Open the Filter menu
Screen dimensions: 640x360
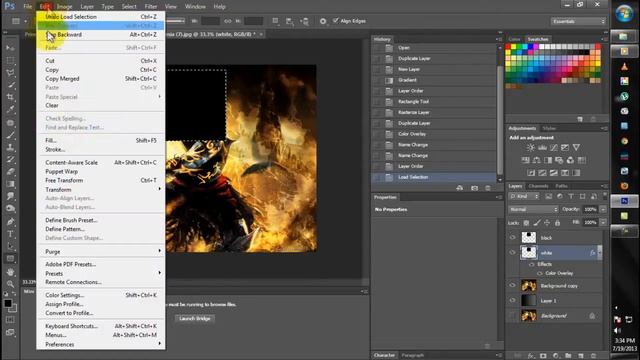[x=151, y=7]
